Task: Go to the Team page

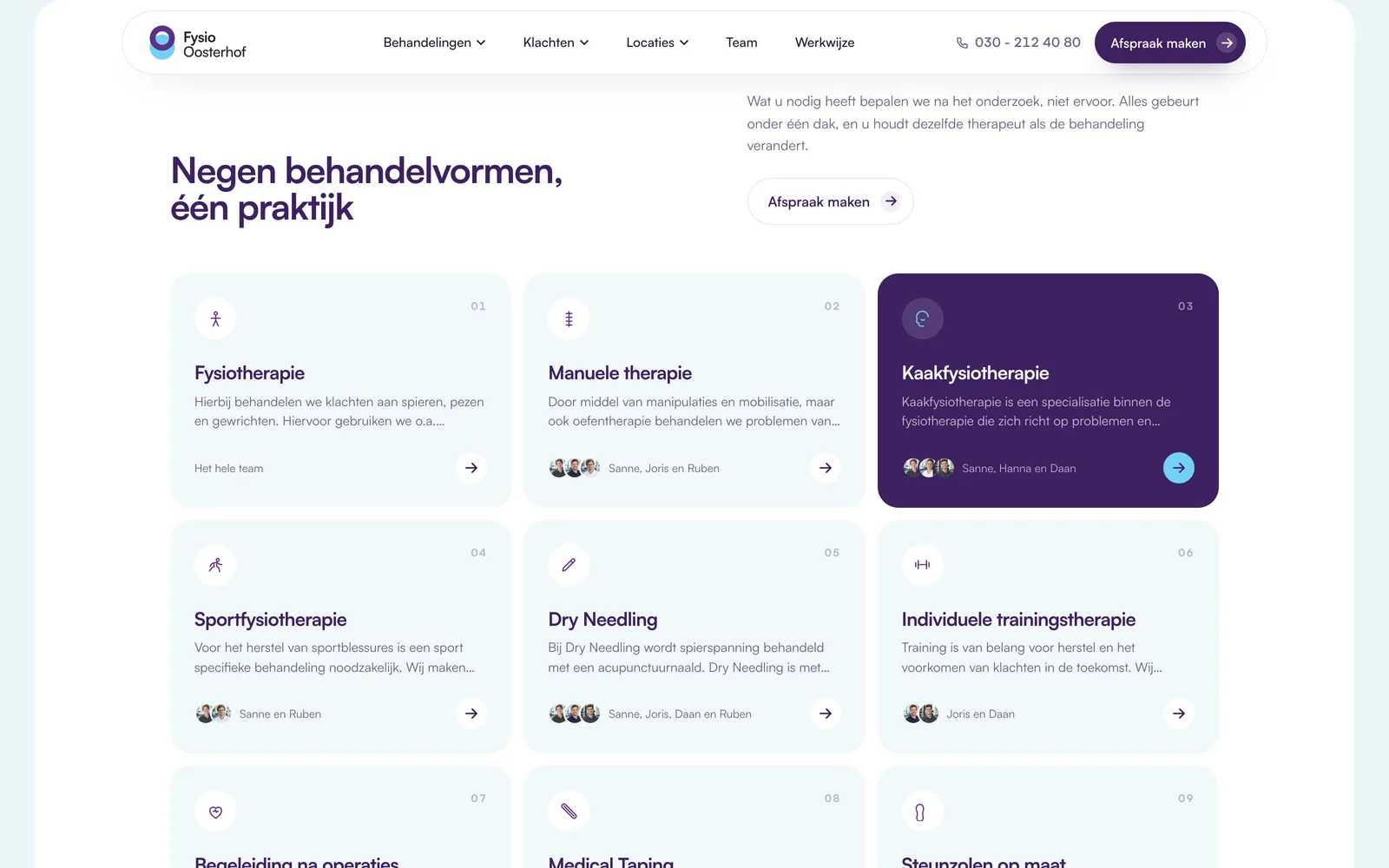Action: [x=741, y=43]
